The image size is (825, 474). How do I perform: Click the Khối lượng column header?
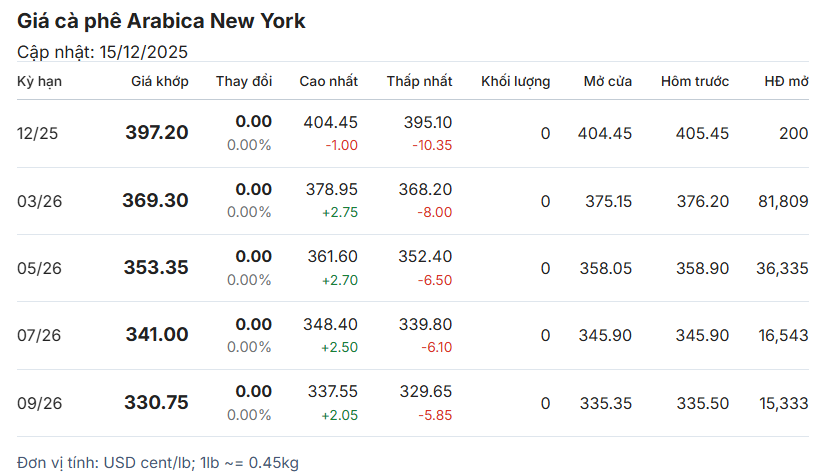tap(515, 81)
